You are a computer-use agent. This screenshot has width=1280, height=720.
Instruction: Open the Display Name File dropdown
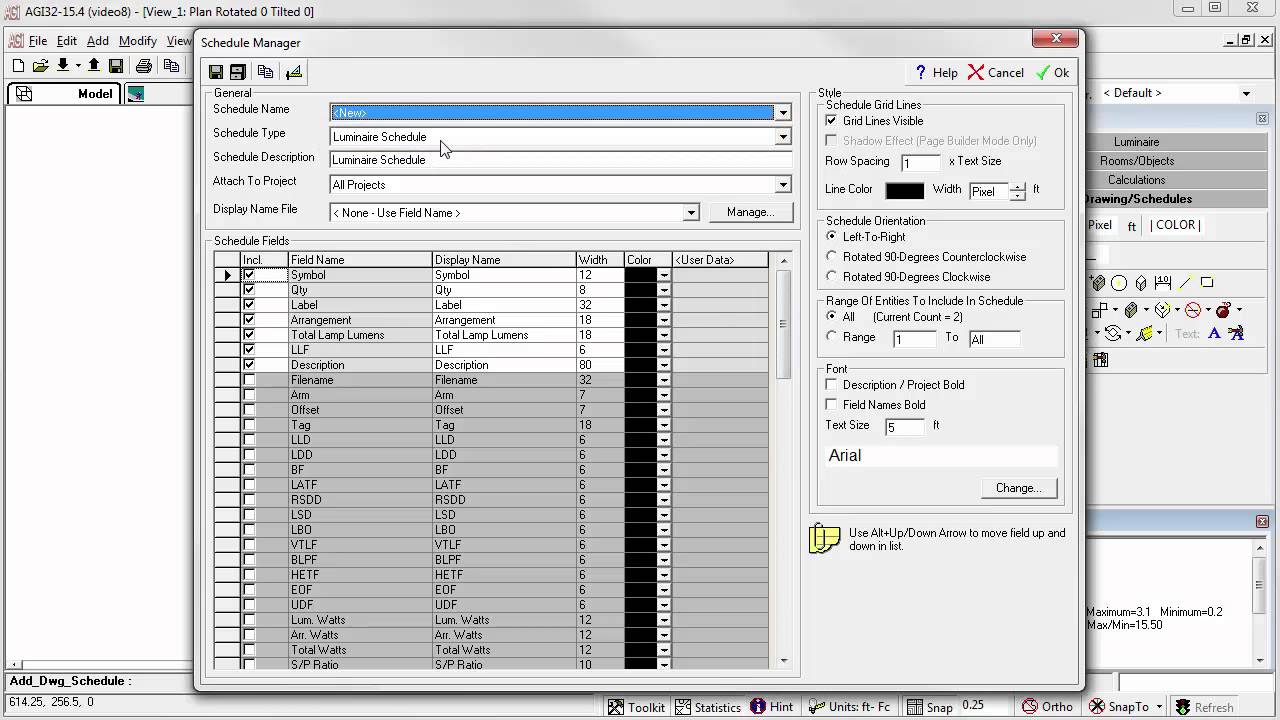click(691, 213)
